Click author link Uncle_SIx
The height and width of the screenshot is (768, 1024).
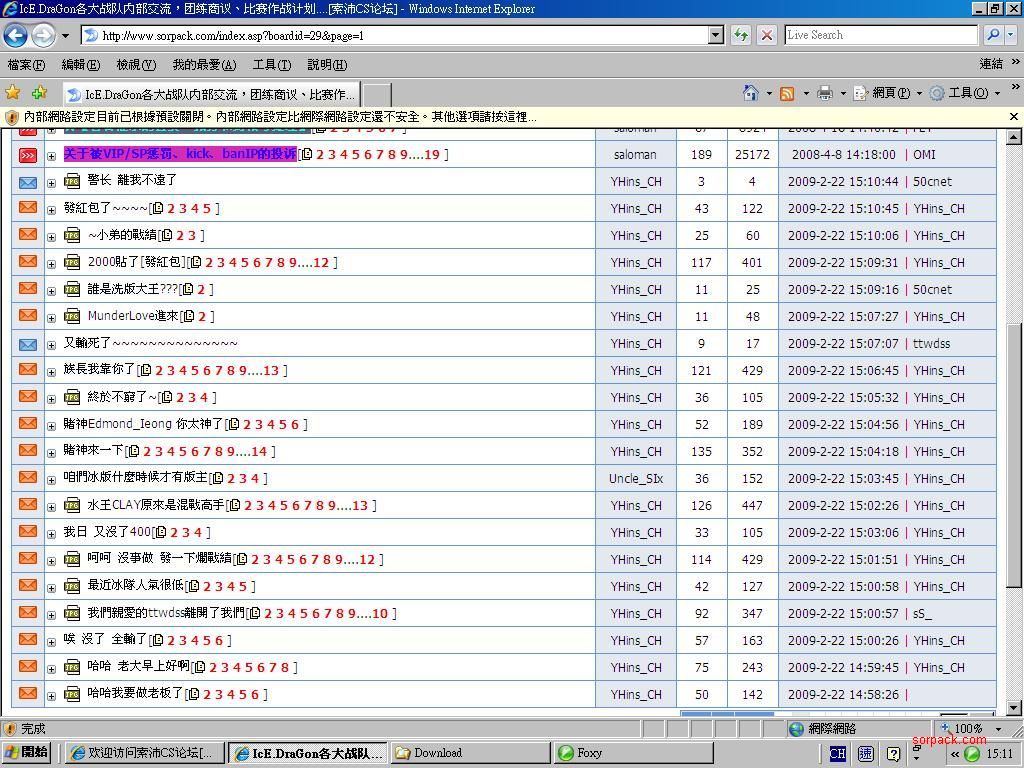[636, 478]
